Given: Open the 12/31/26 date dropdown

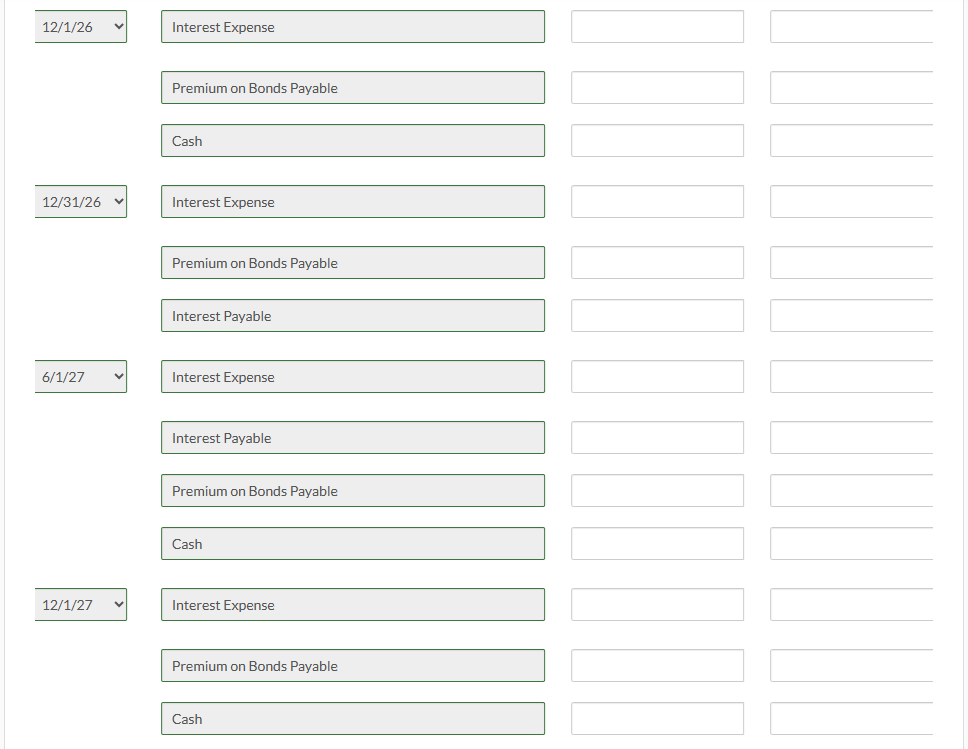Looking at the screenshot, I should 80,201.
